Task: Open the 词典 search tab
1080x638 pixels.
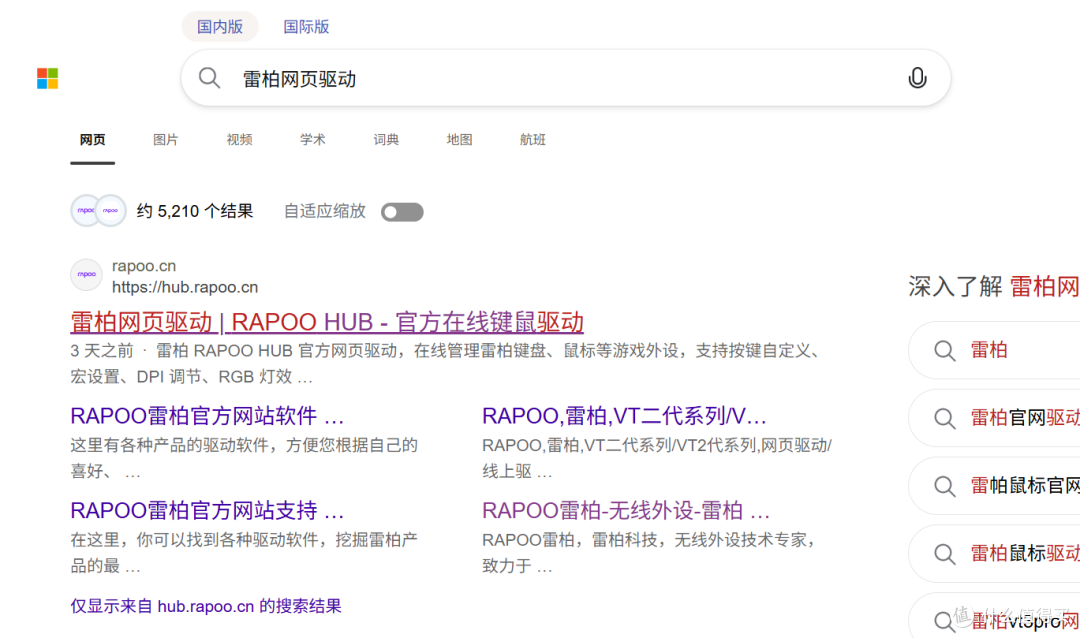Action: pos(386,140)
